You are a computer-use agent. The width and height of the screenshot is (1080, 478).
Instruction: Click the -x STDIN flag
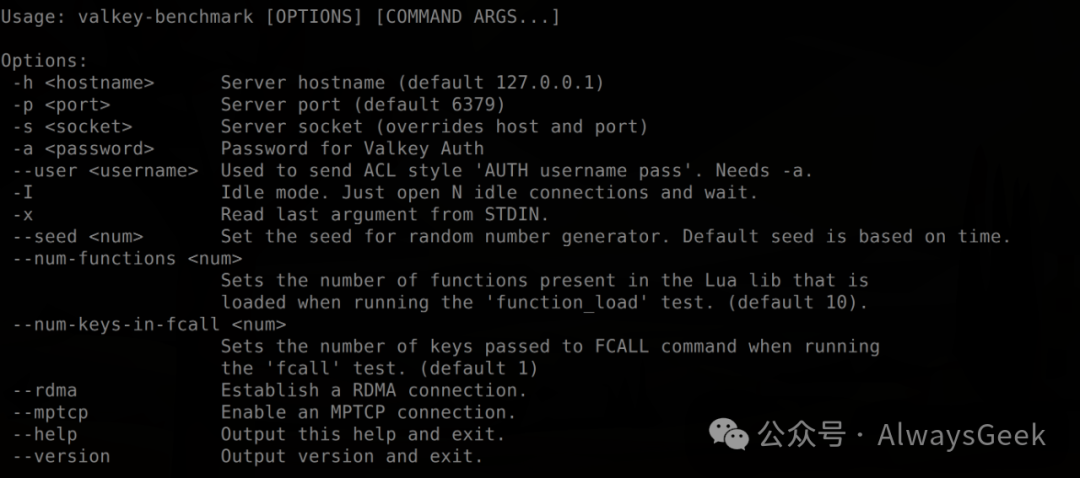tap(23, 215)
